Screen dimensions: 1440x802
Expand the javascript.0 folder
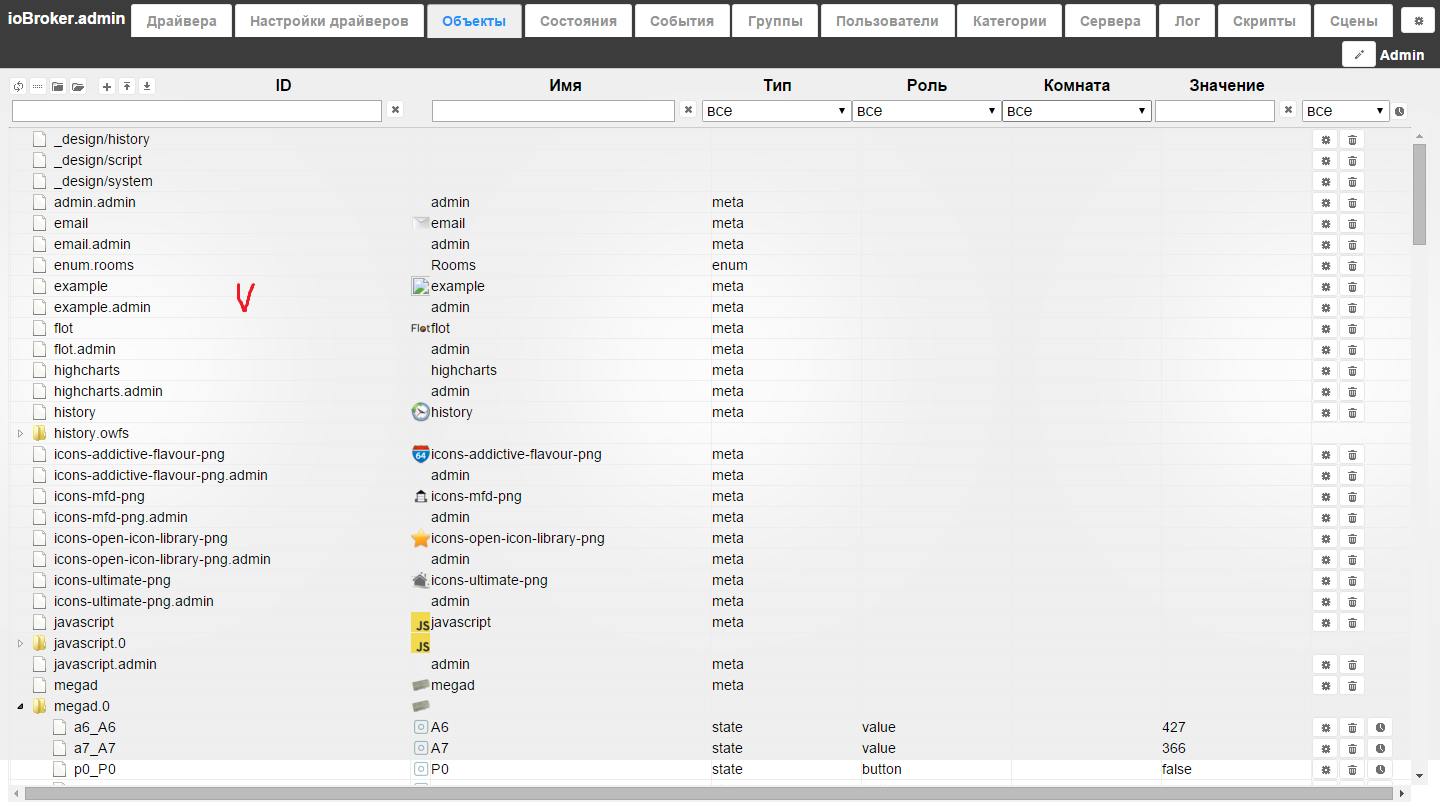pyautogui.click(x=20, y=643)
